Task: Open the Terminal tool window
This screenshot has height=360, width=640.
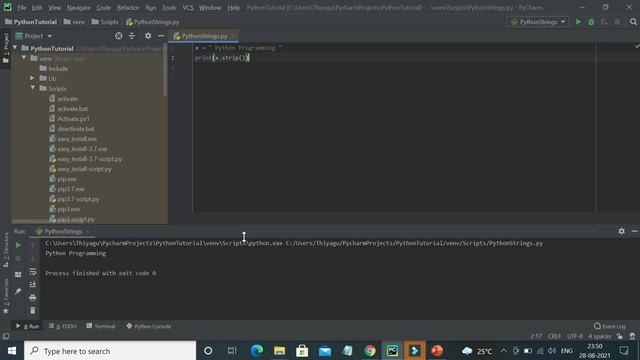Action: pyautogui.click(x=100, y=326)
